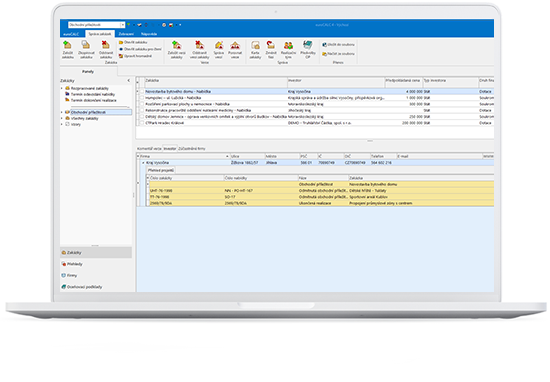Sort by Typ investora column header
This screenshot has height=382, width=550.
[450, 82]
